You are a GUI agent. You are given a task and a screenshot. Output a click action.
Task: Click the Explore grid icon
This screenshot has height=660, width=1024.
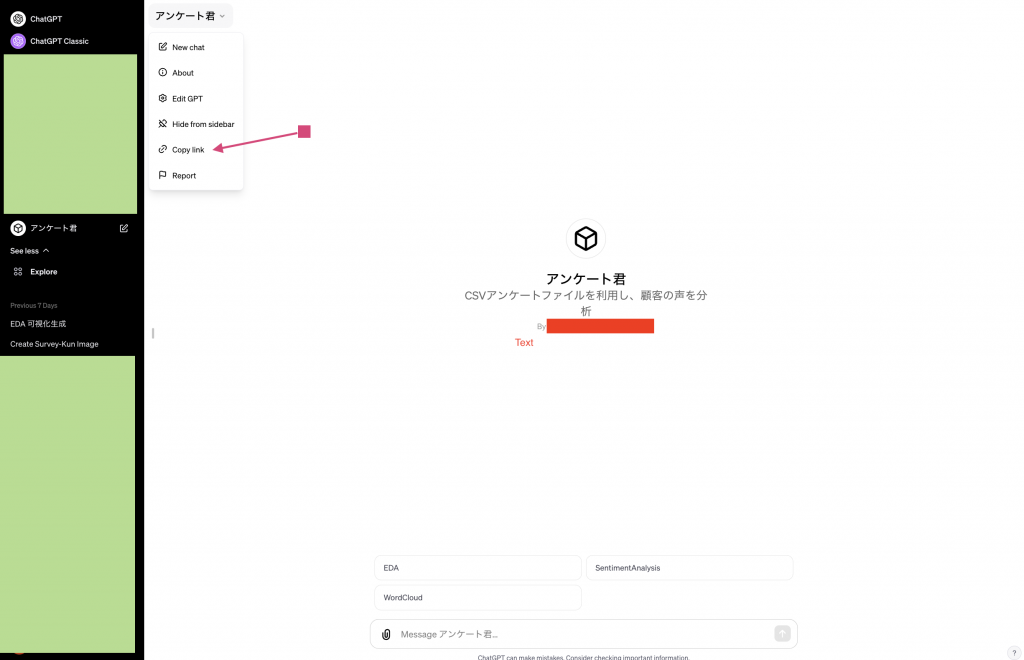point(18,272)
